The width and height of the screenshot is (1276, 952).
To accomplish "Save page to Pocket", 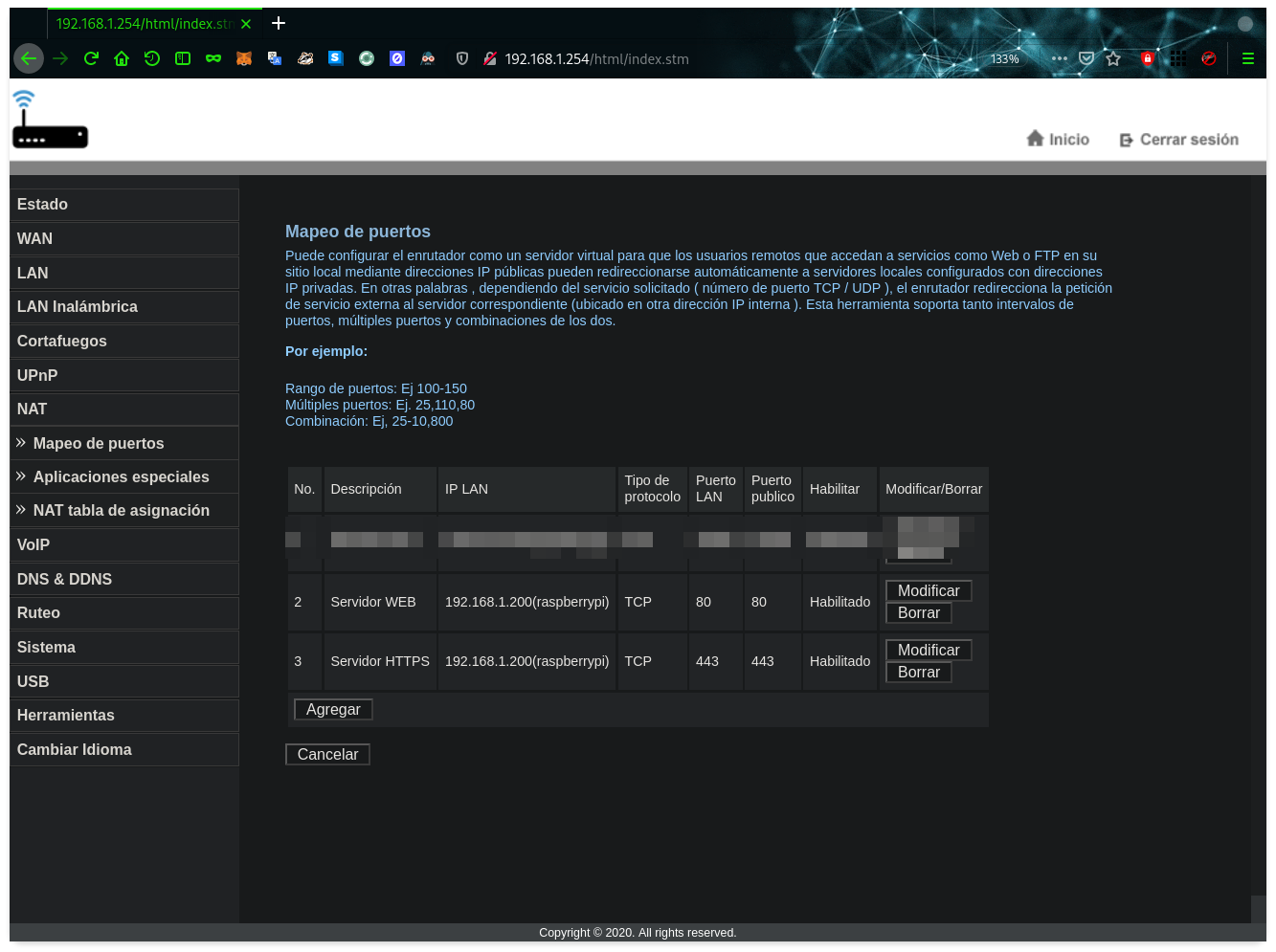I will click(x=1086, y=58).
